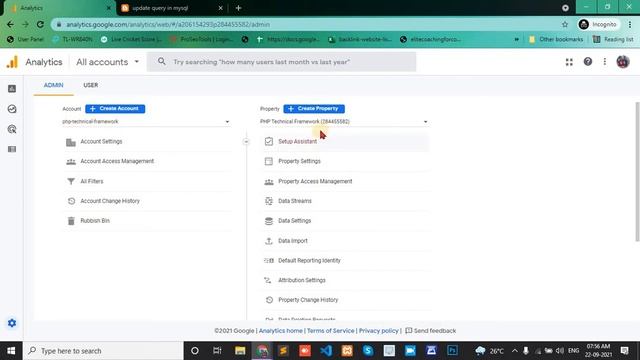Bookmark this page with the star icon
This screenshot has height=360, width=640.
(x=565, y=24)
